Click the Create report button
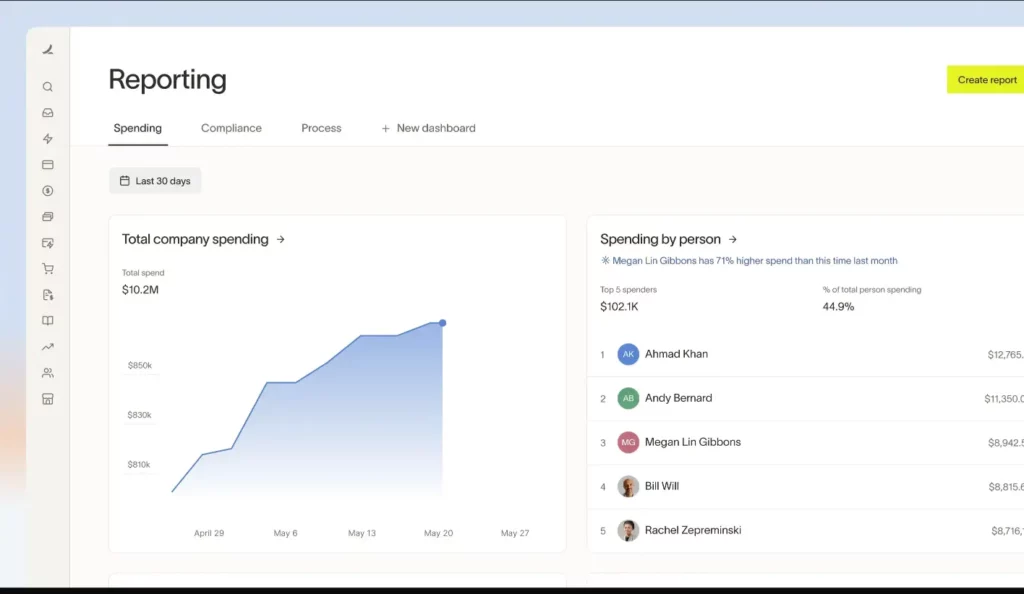The image size is (1024, 594). click(x=986, y=79)
